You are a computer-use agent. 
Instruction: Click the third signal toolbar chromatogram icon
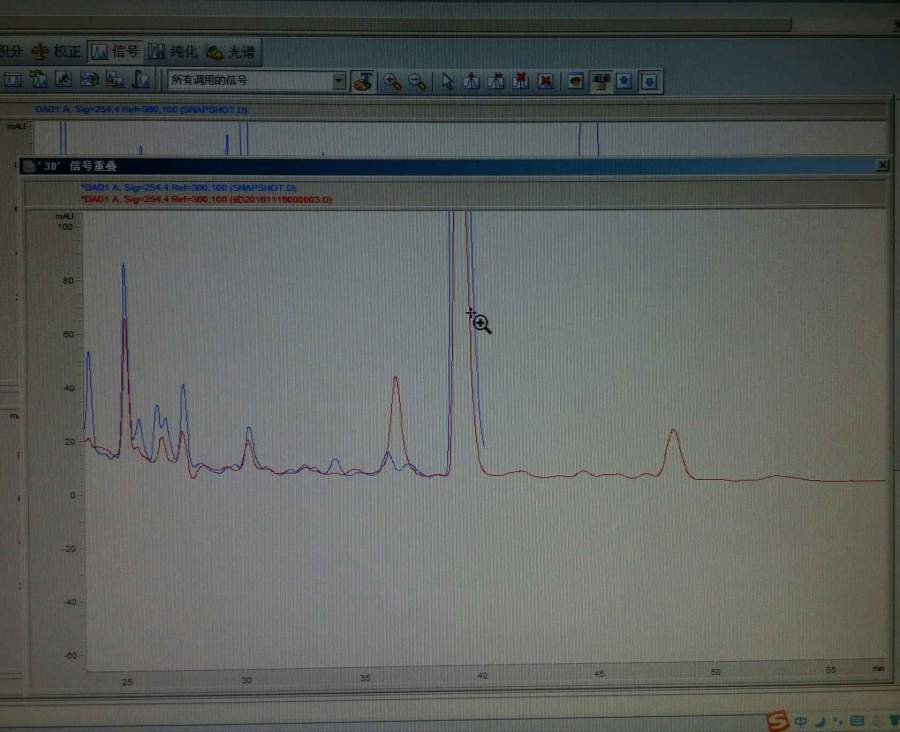coord(64,80)
